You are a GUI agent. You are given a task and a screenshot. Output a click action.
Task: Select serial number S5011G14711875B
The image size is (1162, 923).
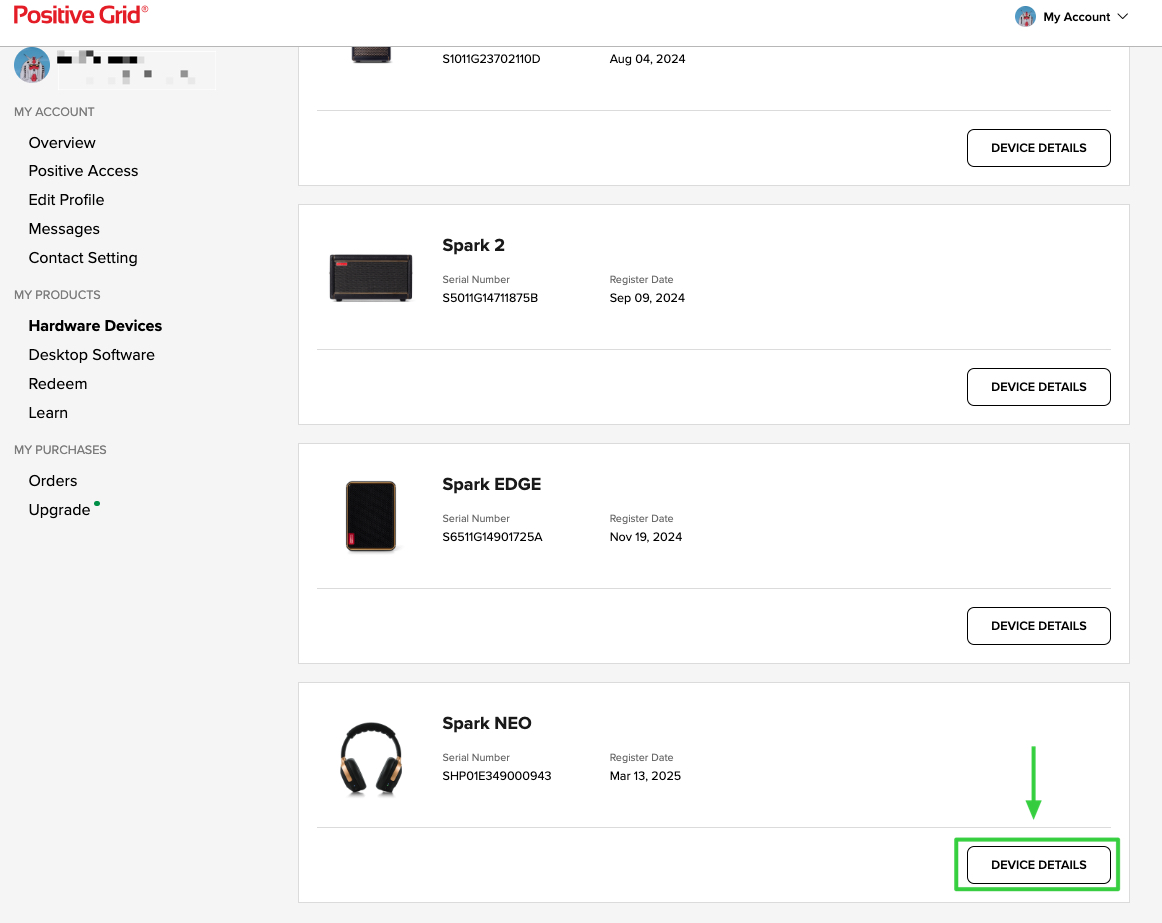[x=490, y=298]
